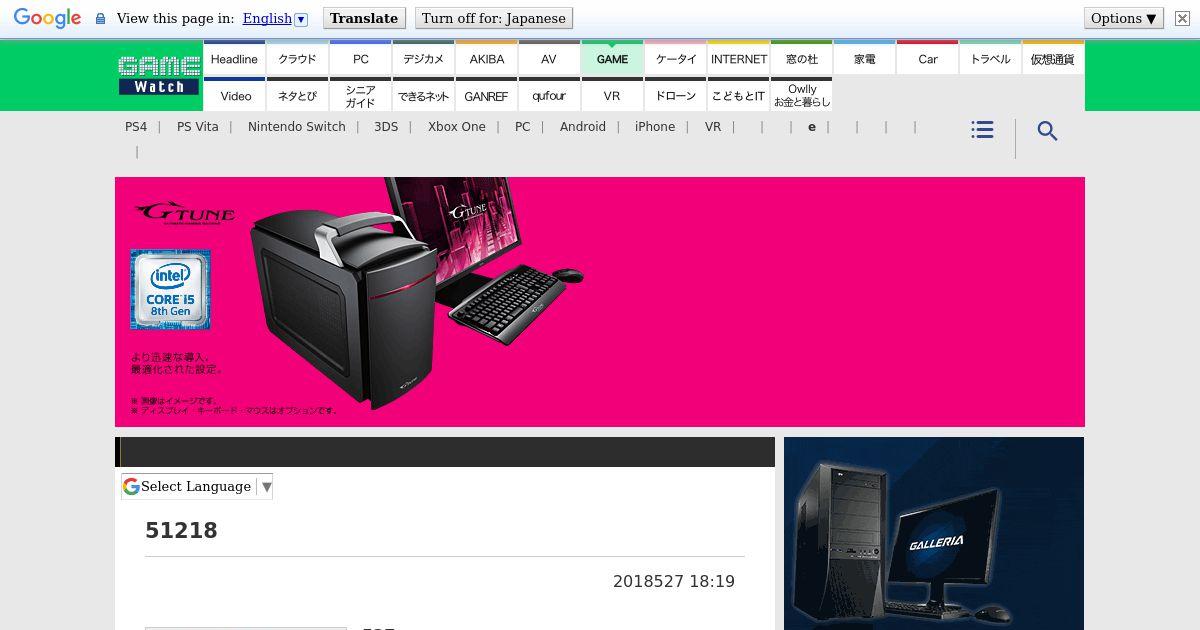Open the デジカメ tab
This screenshot has width=1200, height=630.
pos(423,59)
